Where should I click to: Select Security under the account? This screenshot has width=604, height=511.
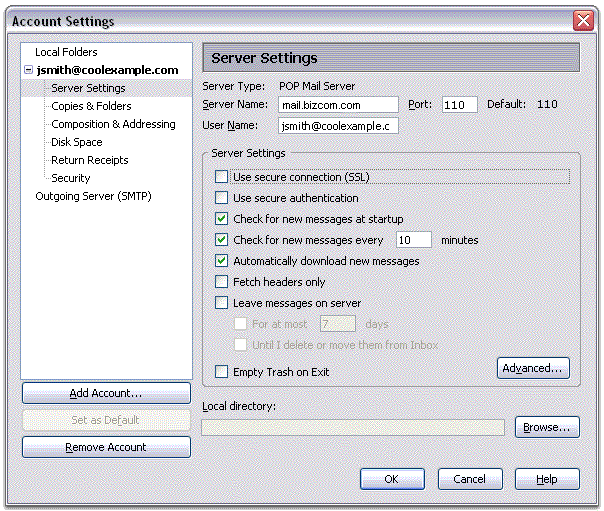click(x=70, y=178)
